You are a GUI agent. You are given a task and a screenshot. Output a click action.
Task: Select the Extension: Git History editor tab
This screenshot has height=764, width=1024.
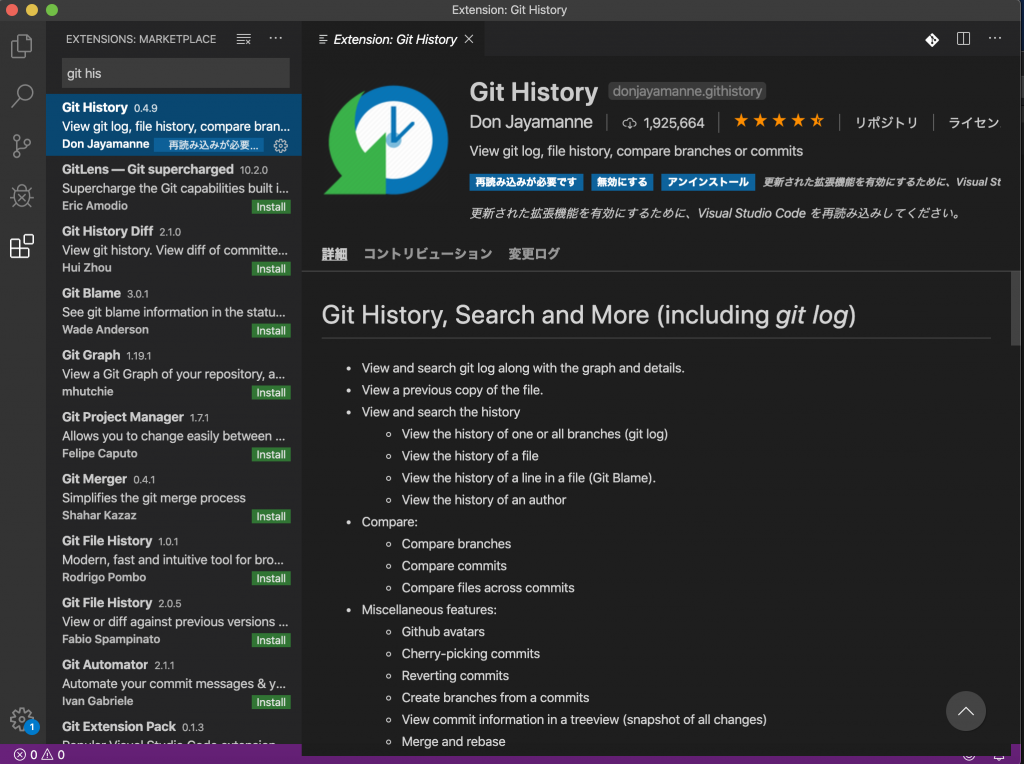pos(394,39)
